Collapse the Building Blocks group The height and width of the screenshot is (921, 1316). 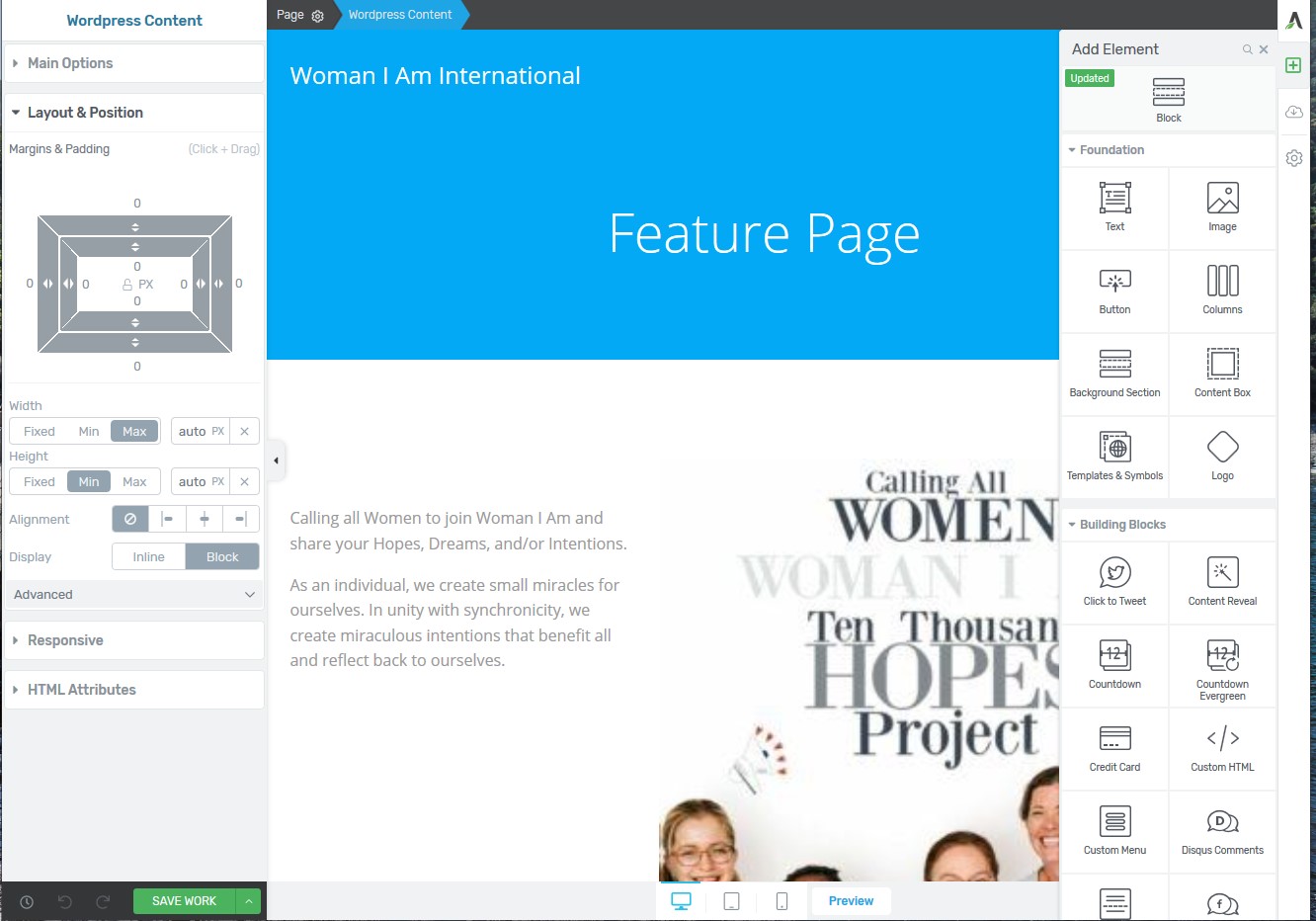tap(1169, 525)
